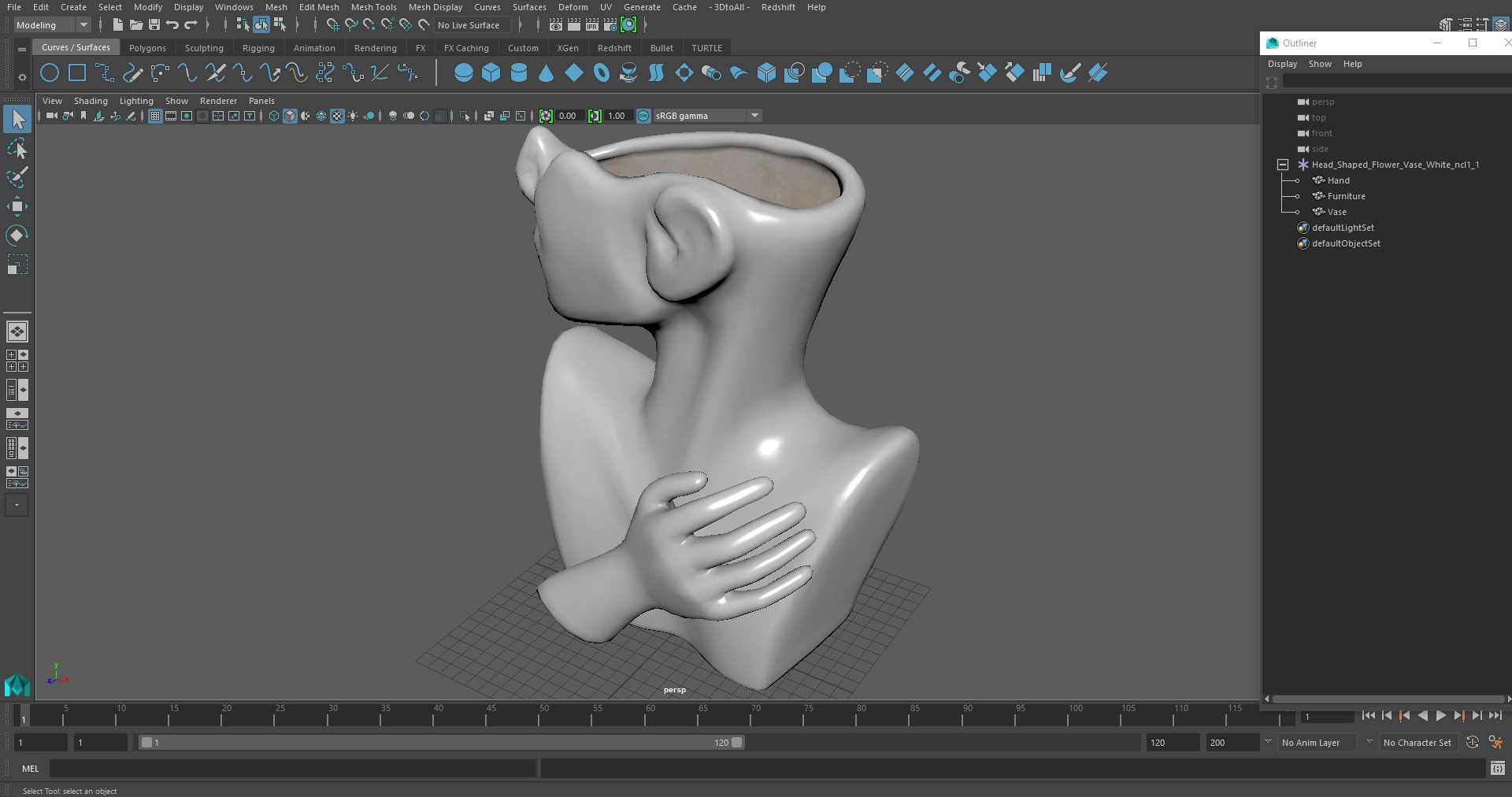Click the MEL command language label
Screen dimensions: 1512x797
tap(31, 769)
